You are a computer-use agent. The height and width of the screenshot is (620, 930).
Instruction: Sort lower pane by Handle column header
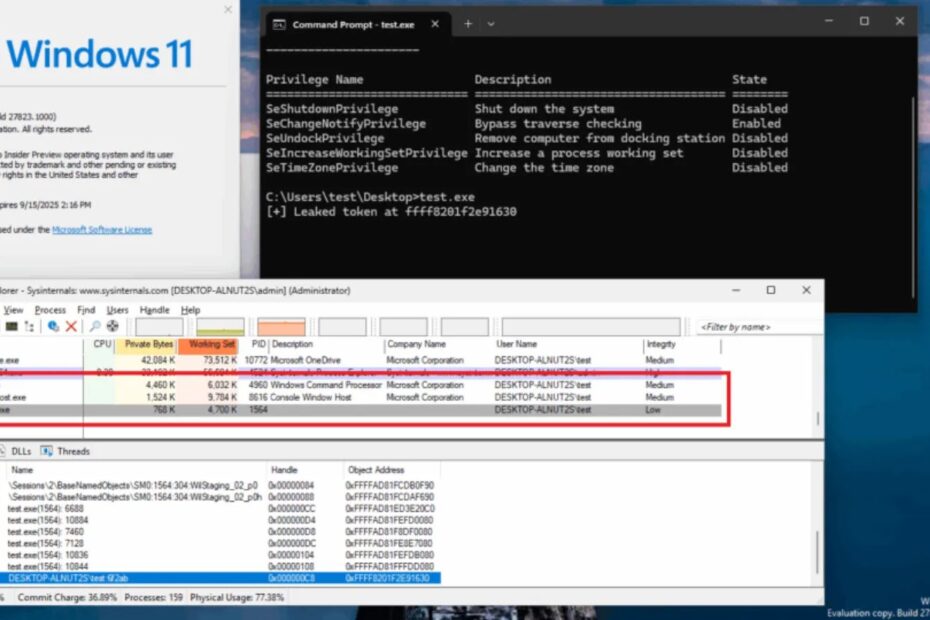(305, 470)
